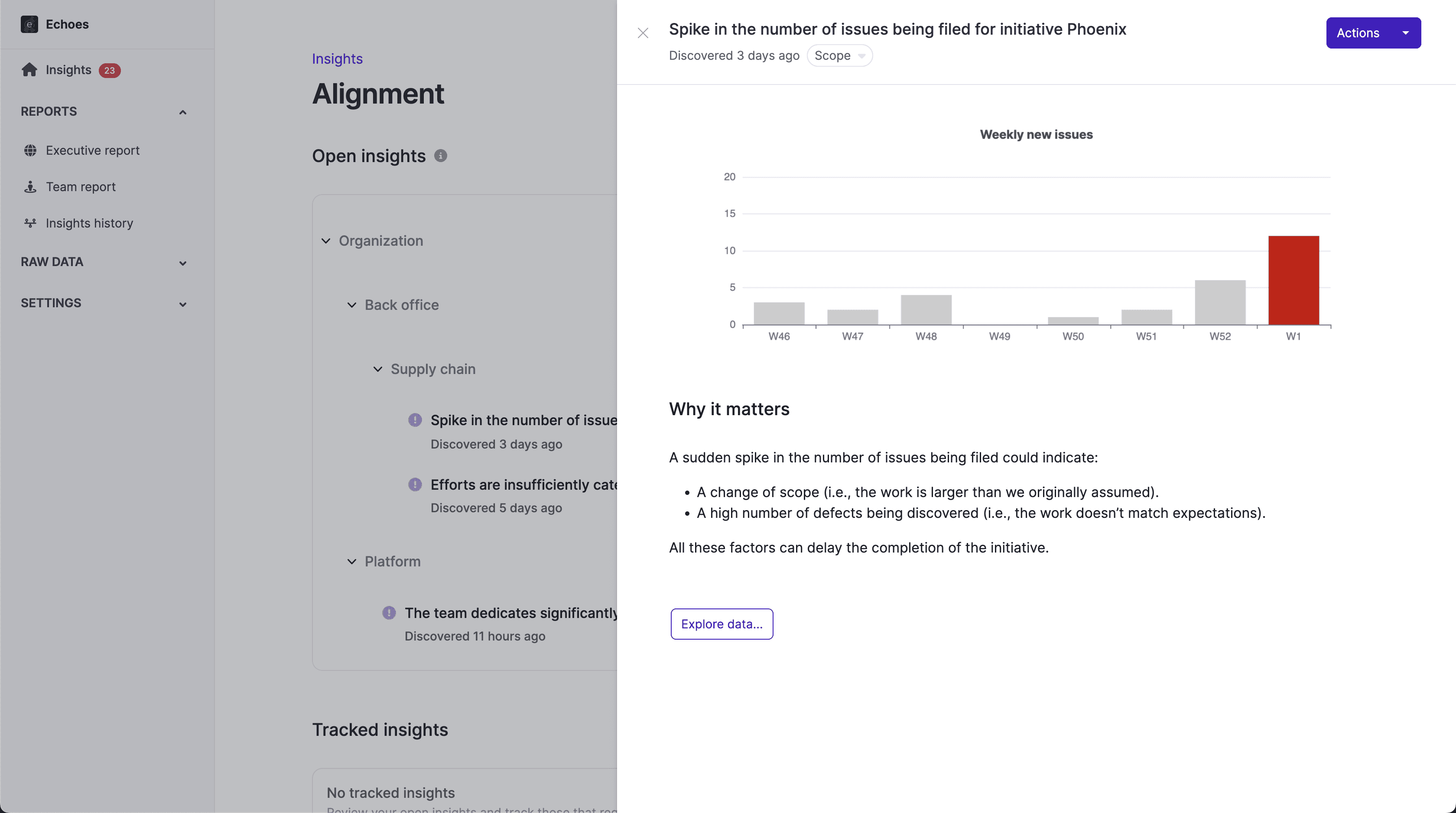Collapse the Organization tree node
Image resolution: width=1456 pixels, height=813 pixels.
326,241
